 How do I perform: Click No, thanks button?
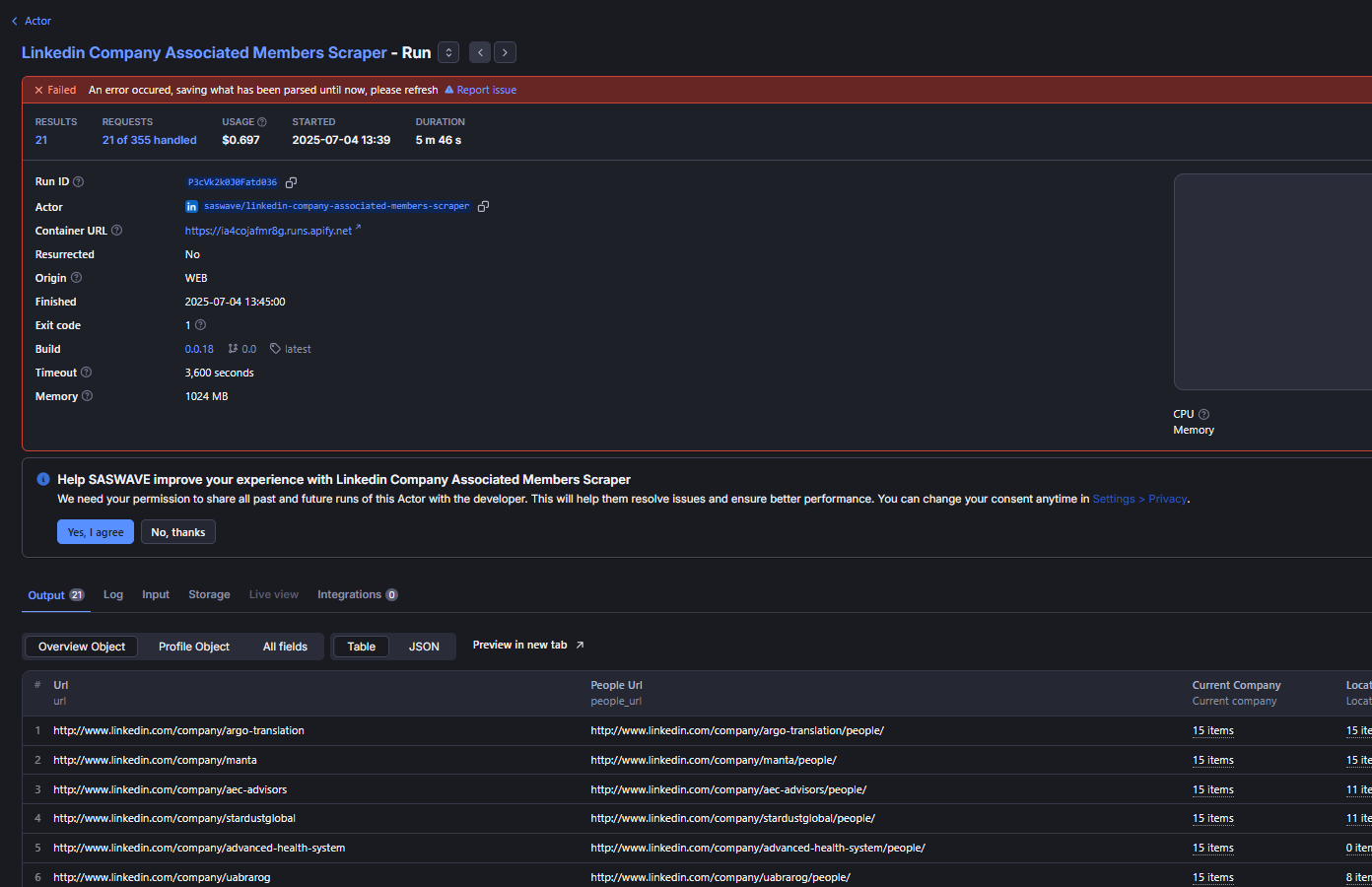pyautogui.click(x=178, y=532)
